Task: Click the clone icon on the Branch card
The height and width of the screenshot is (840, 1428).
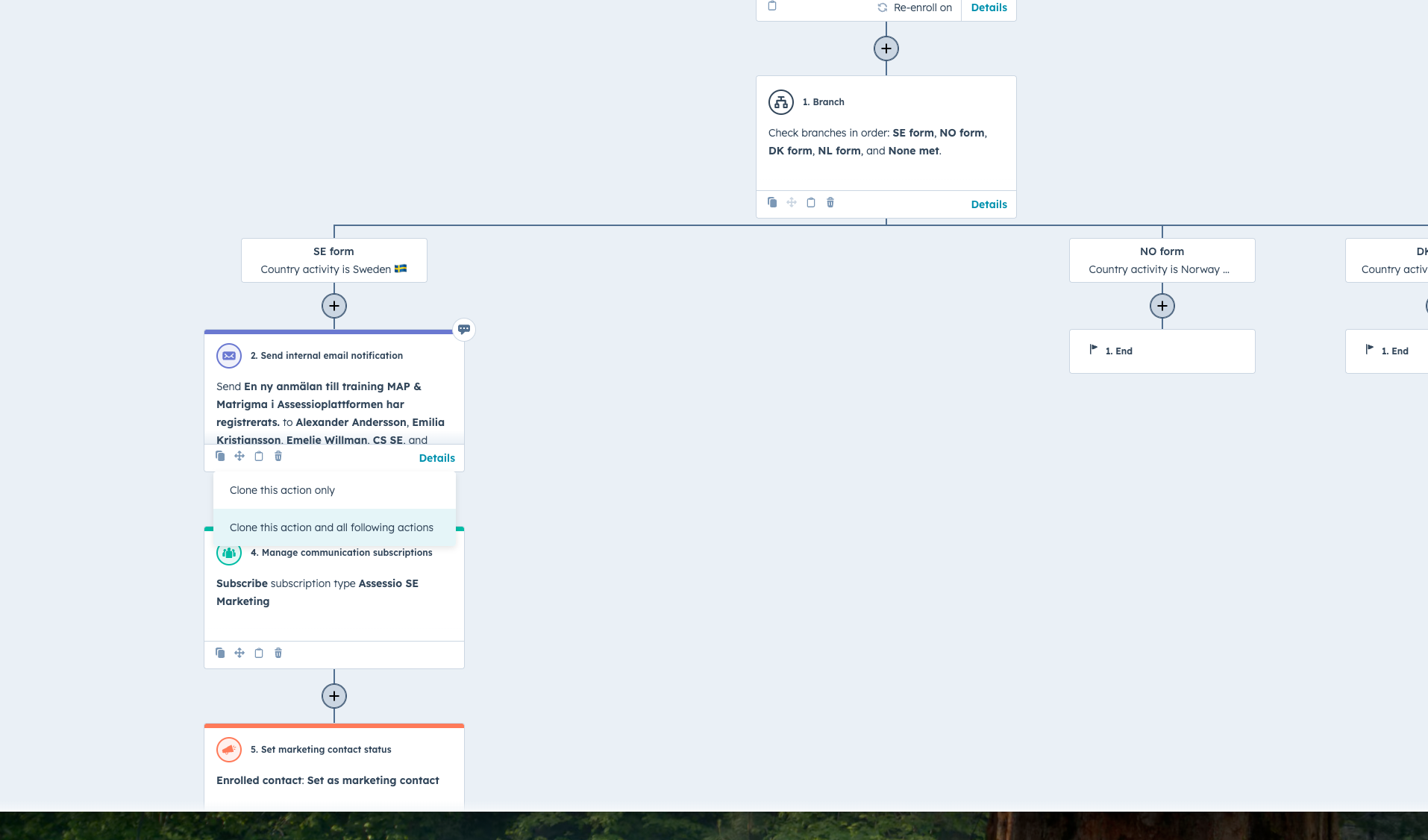Action: [772, 202]
